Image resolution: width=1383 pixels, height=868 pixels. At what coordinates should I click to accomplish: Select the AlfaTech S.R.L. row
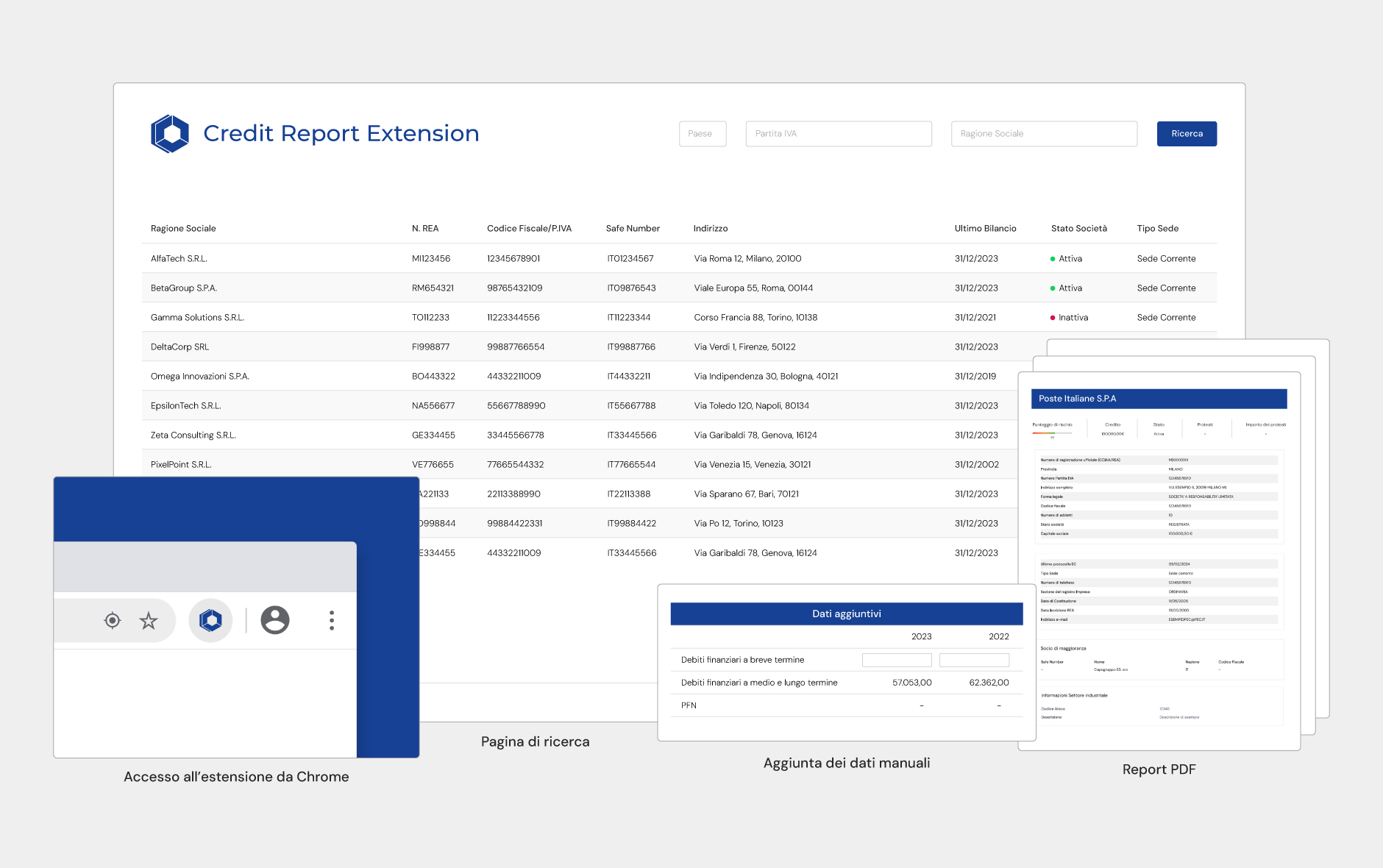(179, 259)
